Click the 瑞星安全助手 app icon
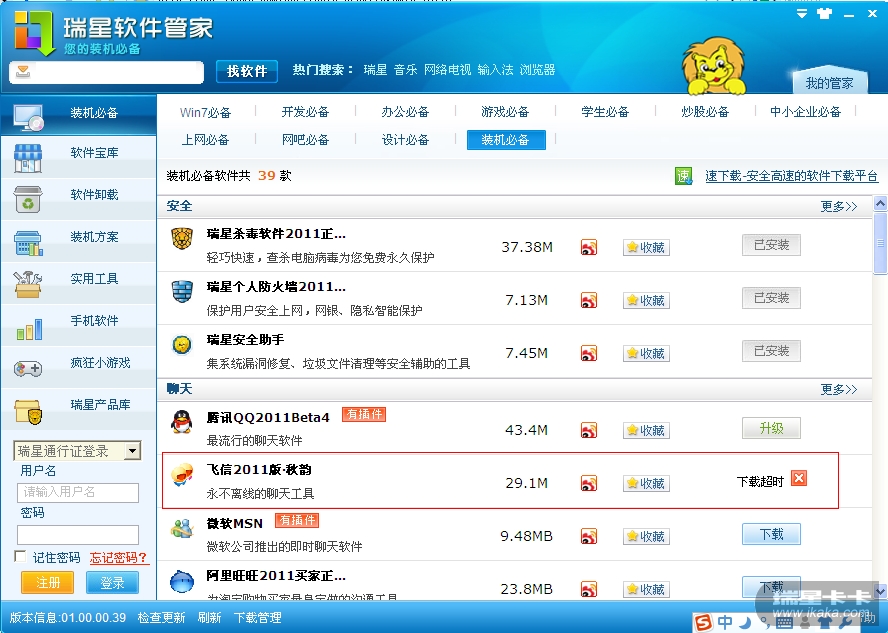Screen dimensions: 888x633 (x=182, y=344)
